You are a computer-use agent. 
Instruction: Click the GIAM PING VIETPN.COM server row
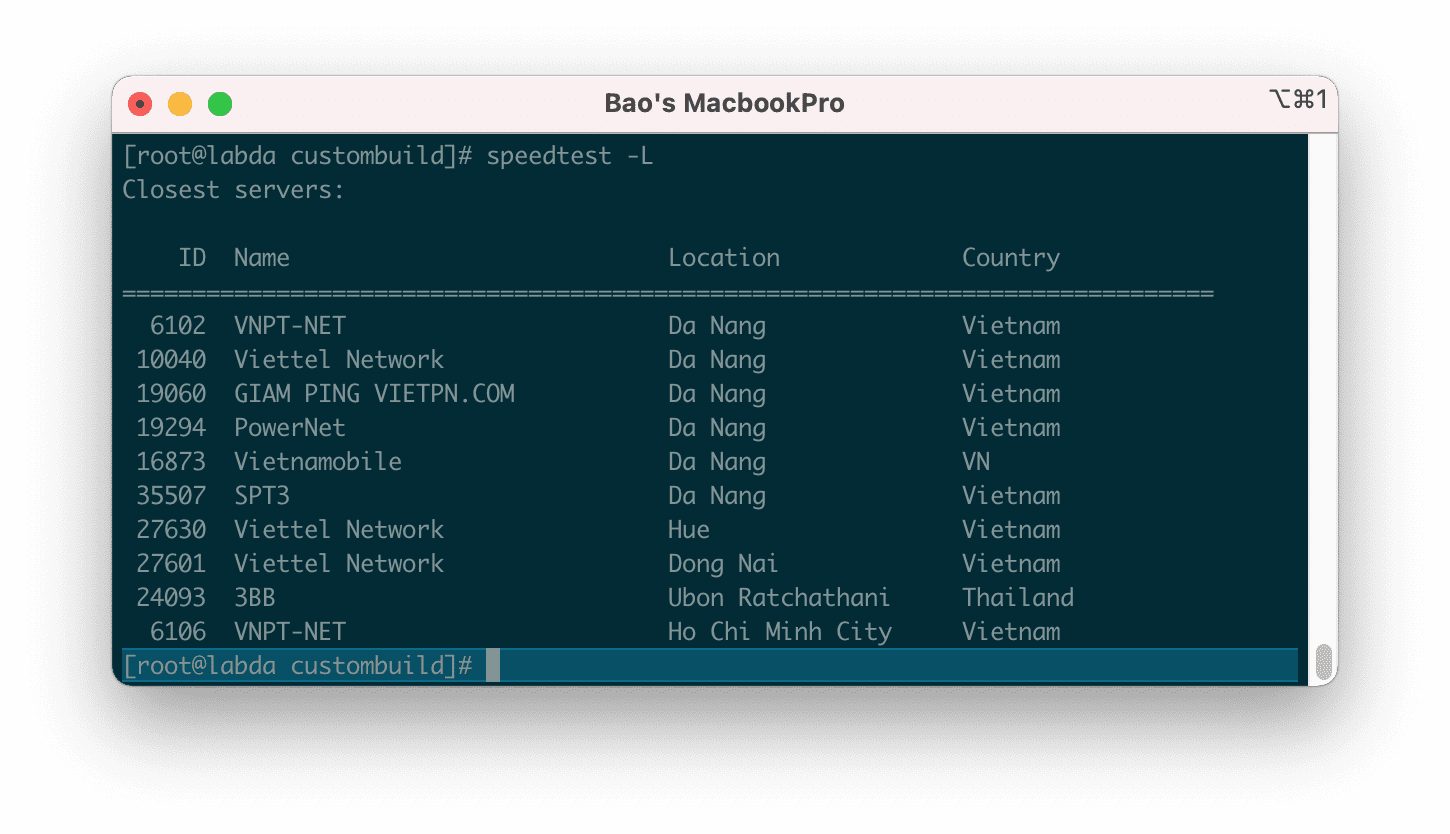(374, 393)
